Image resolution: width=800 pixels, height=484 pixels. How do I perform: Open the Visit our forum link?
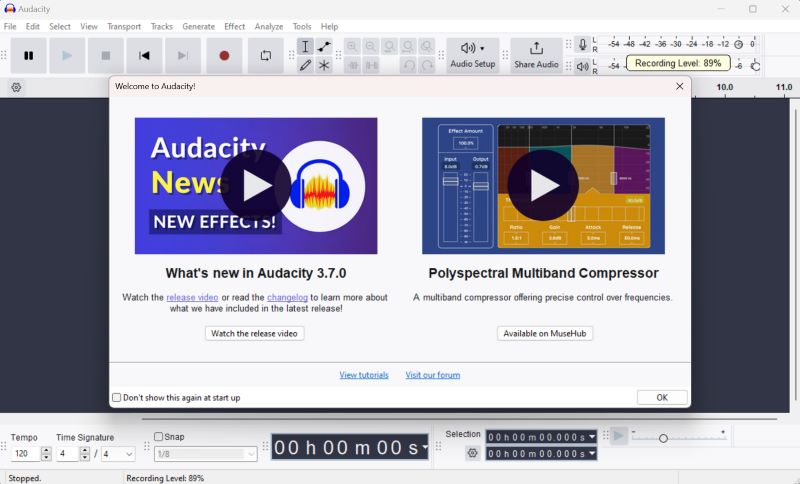(433, 375)
